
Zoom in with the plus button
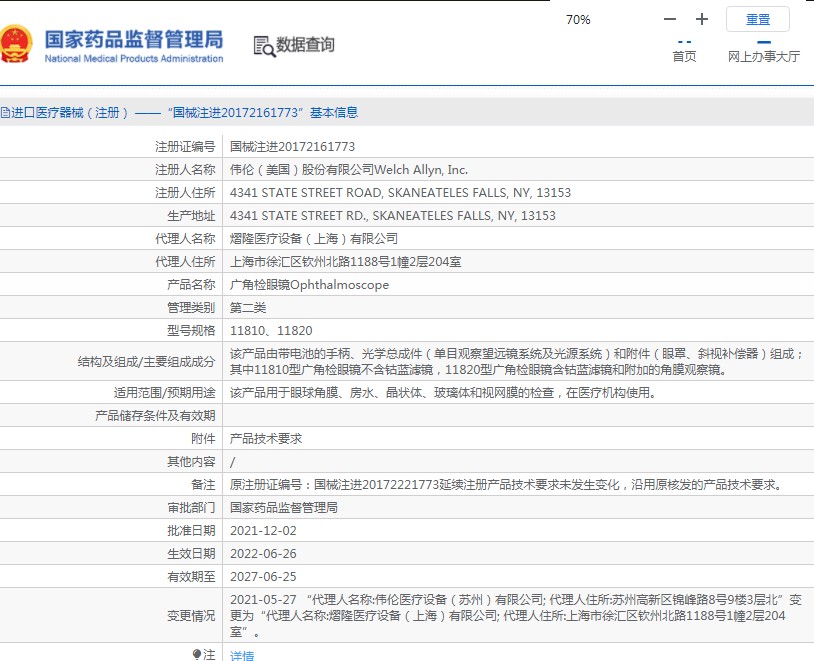(702, 19)
